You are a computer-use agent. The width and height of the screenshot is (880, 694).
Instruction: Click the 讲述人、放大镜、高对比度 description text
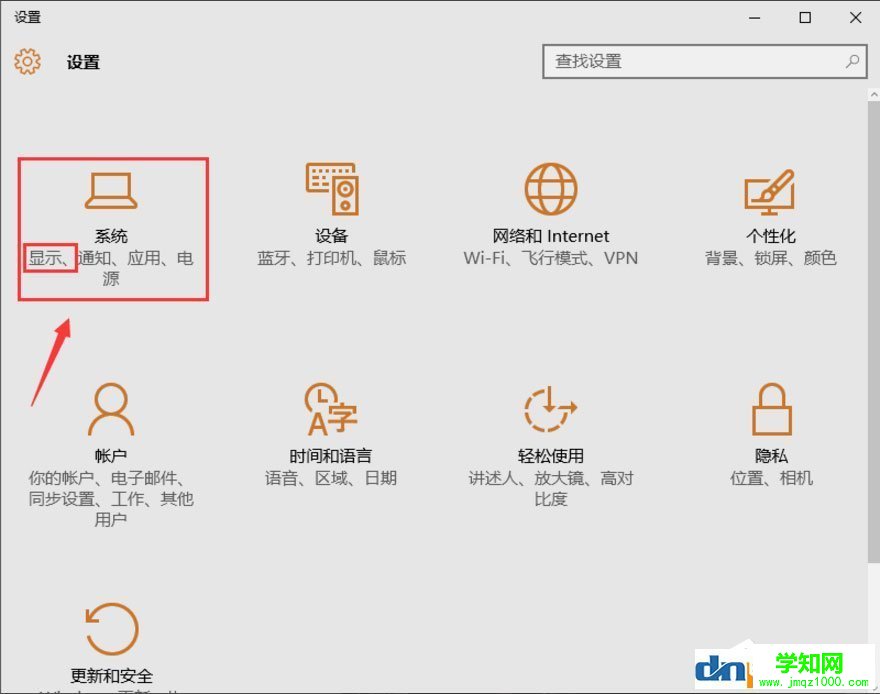[551, 489]
